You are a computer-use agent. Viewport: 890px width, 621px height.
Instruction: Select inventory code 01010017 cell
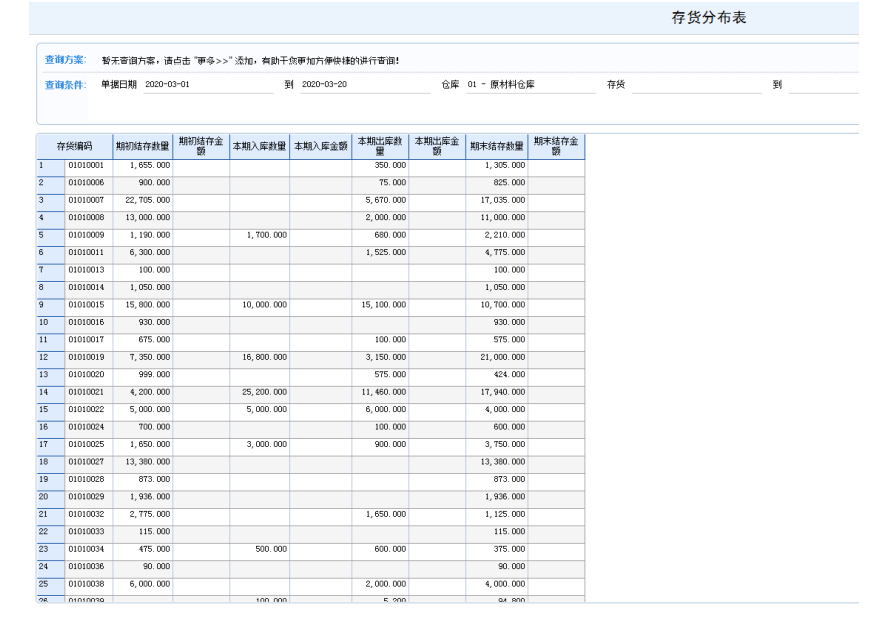(x=89, y=340)
